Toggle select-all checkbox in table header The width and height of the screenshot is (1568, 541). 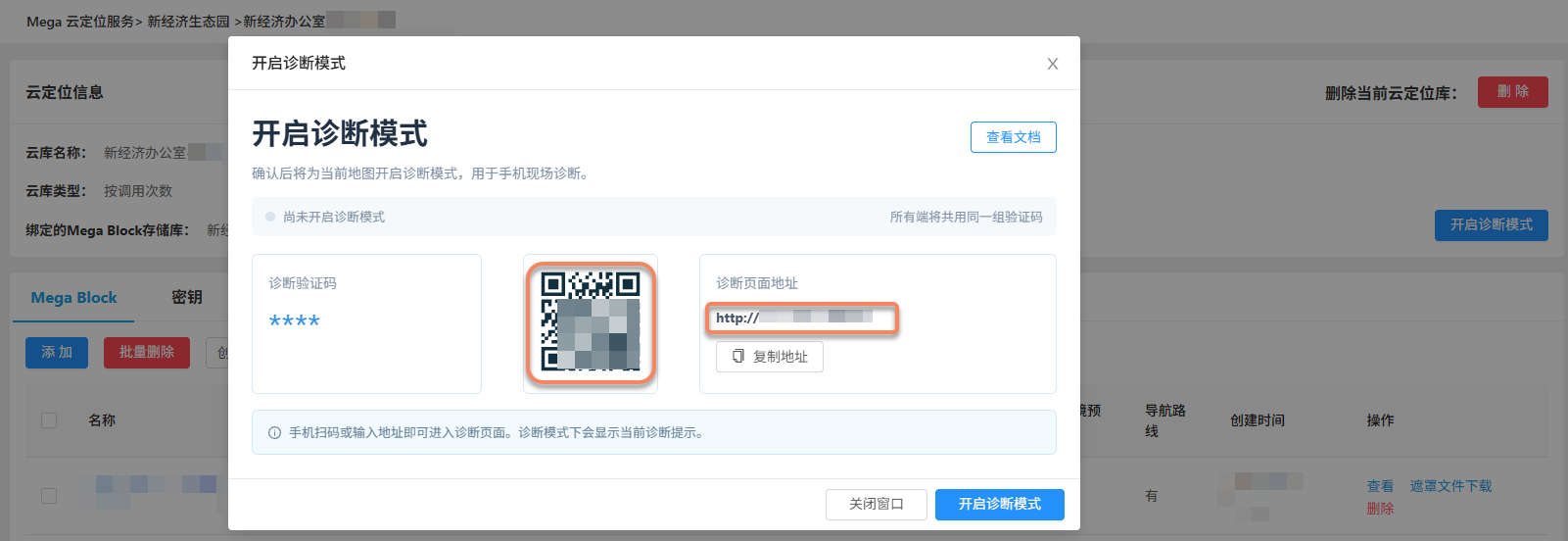click(x=49, y=420)
